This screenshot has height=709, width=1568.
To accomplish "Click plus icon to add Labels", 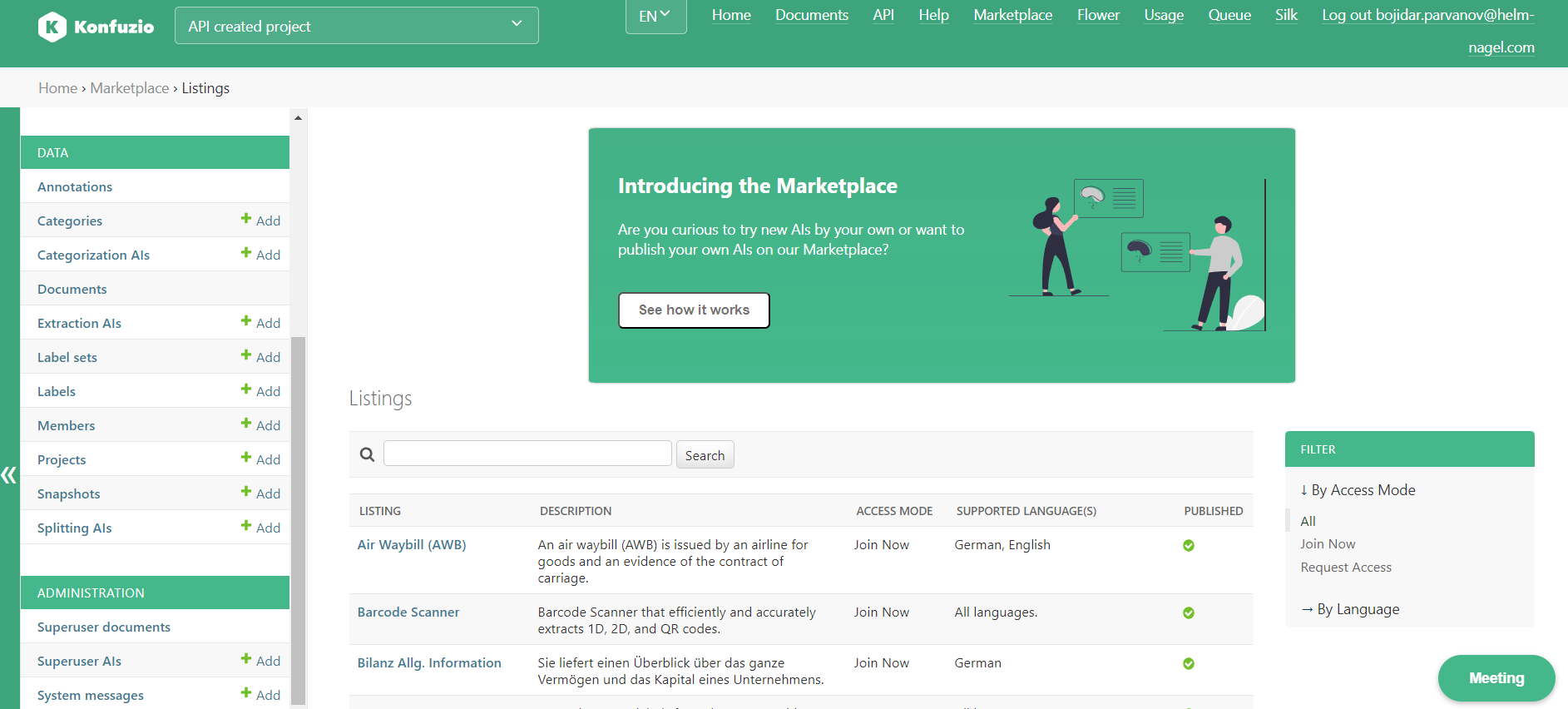I will [246, 389].
